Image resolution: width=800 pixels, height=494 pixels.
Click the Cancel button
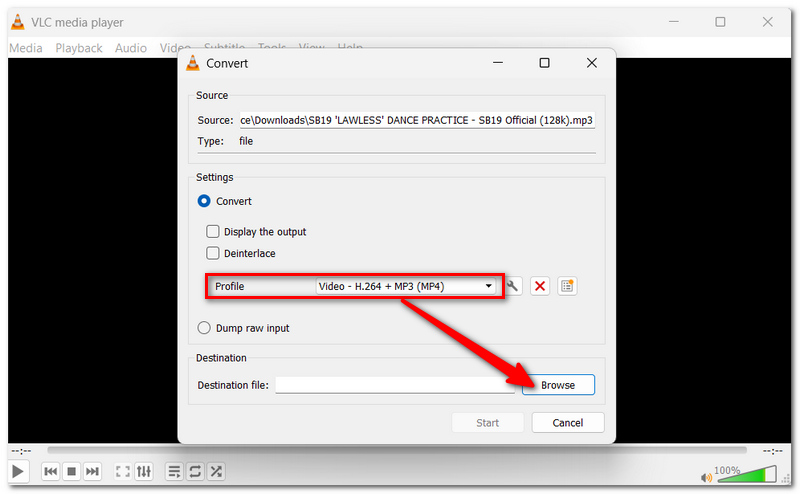[568, 423]
